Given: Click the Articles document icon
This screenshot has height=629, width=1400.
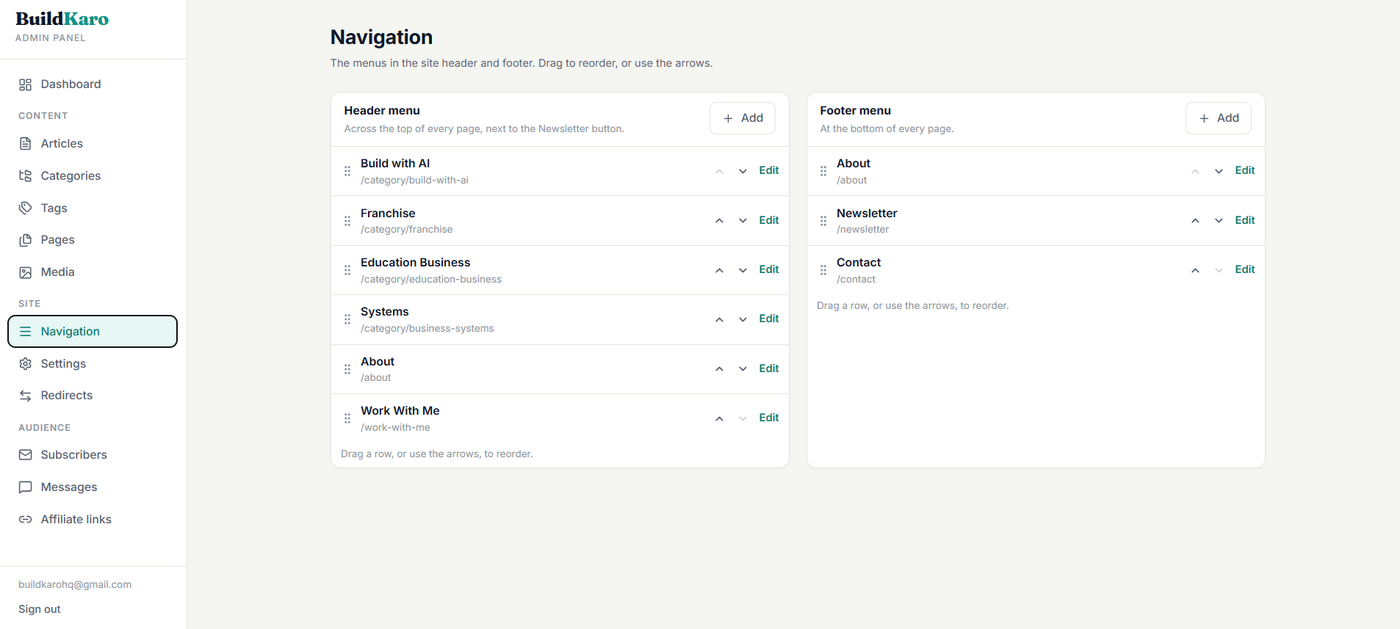Looking at the screenshot, I should coord(26,144).
